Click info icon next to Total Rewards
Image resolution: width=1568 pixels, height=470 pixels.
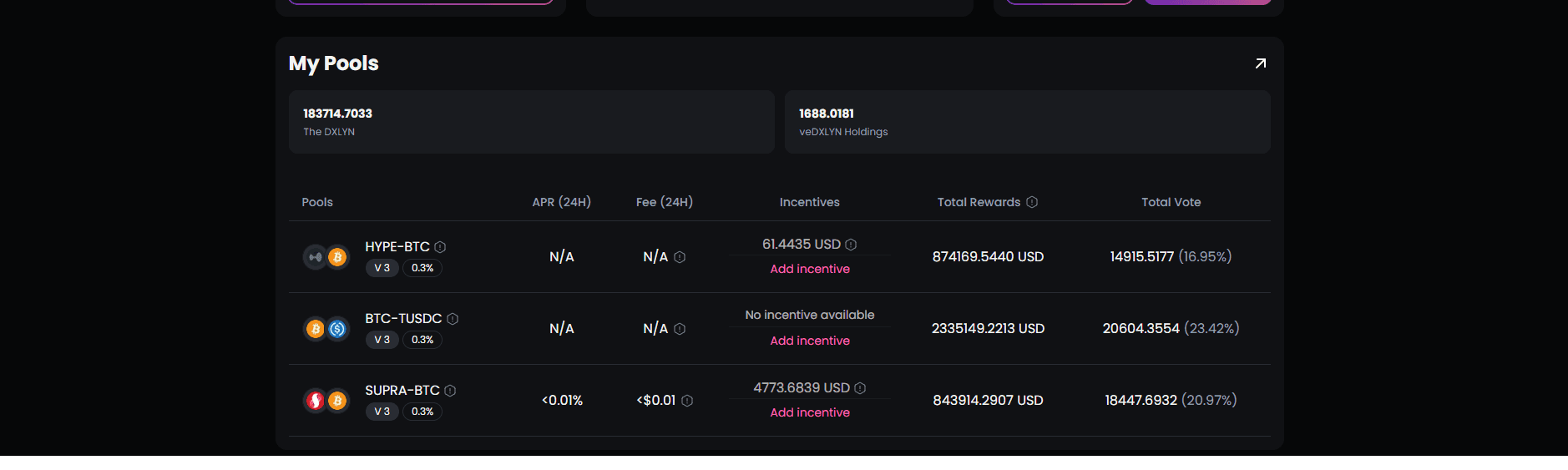click(1032, 202)
